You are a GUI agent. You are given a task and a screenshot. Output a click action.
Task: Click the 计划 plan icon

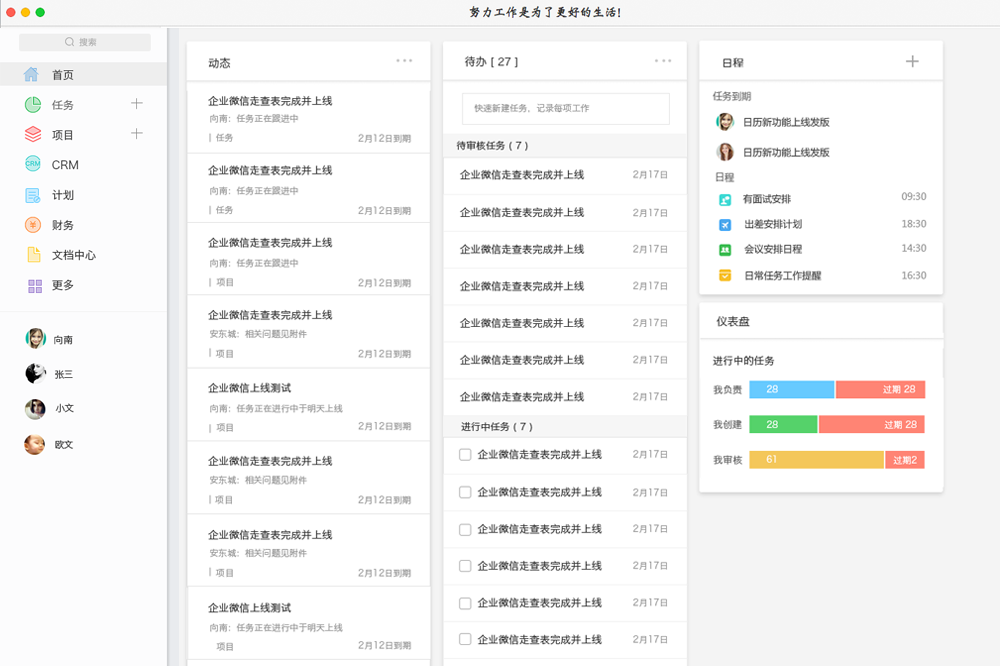tap(33, 195)
